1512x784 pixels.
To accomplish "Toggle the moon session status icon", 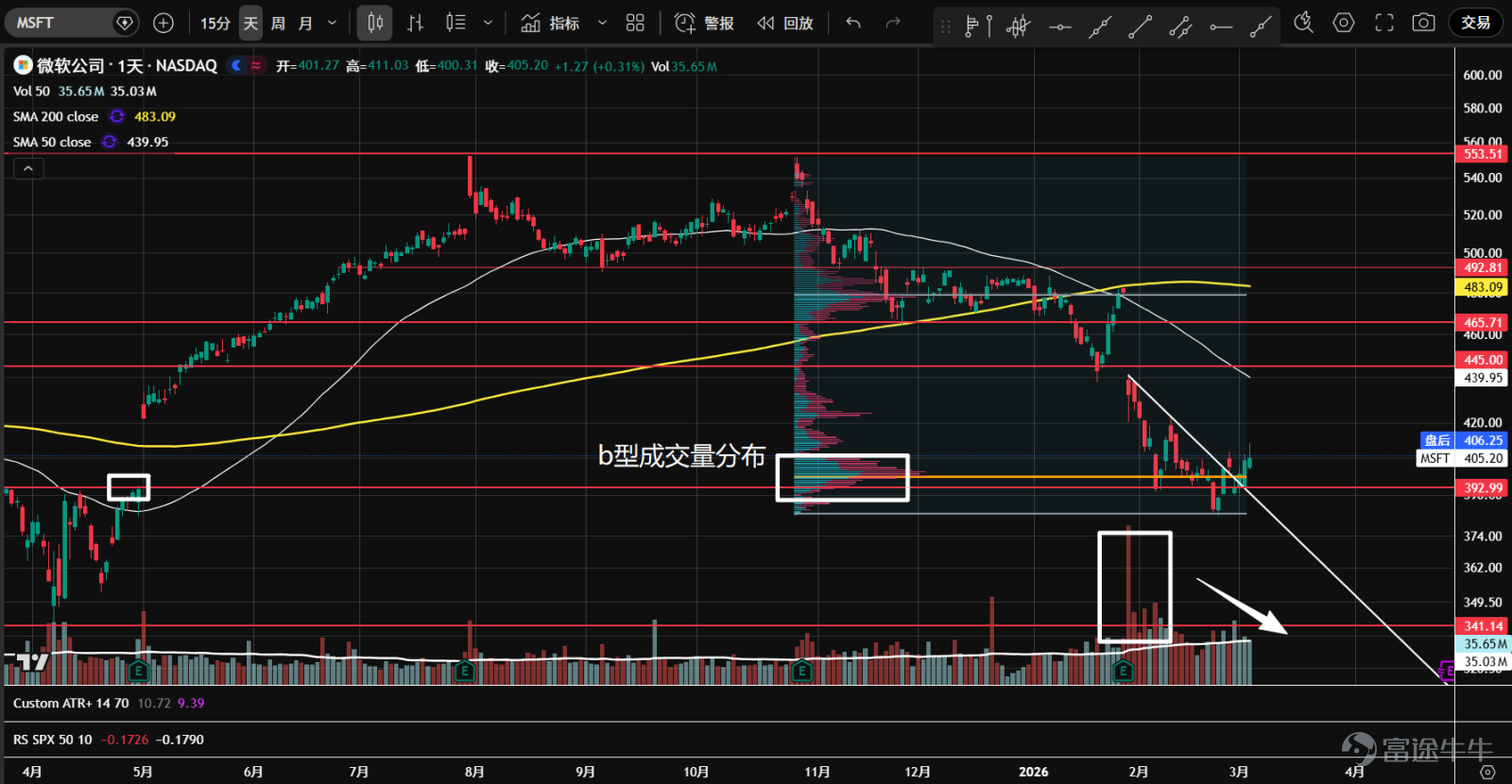I will [236, 65].
